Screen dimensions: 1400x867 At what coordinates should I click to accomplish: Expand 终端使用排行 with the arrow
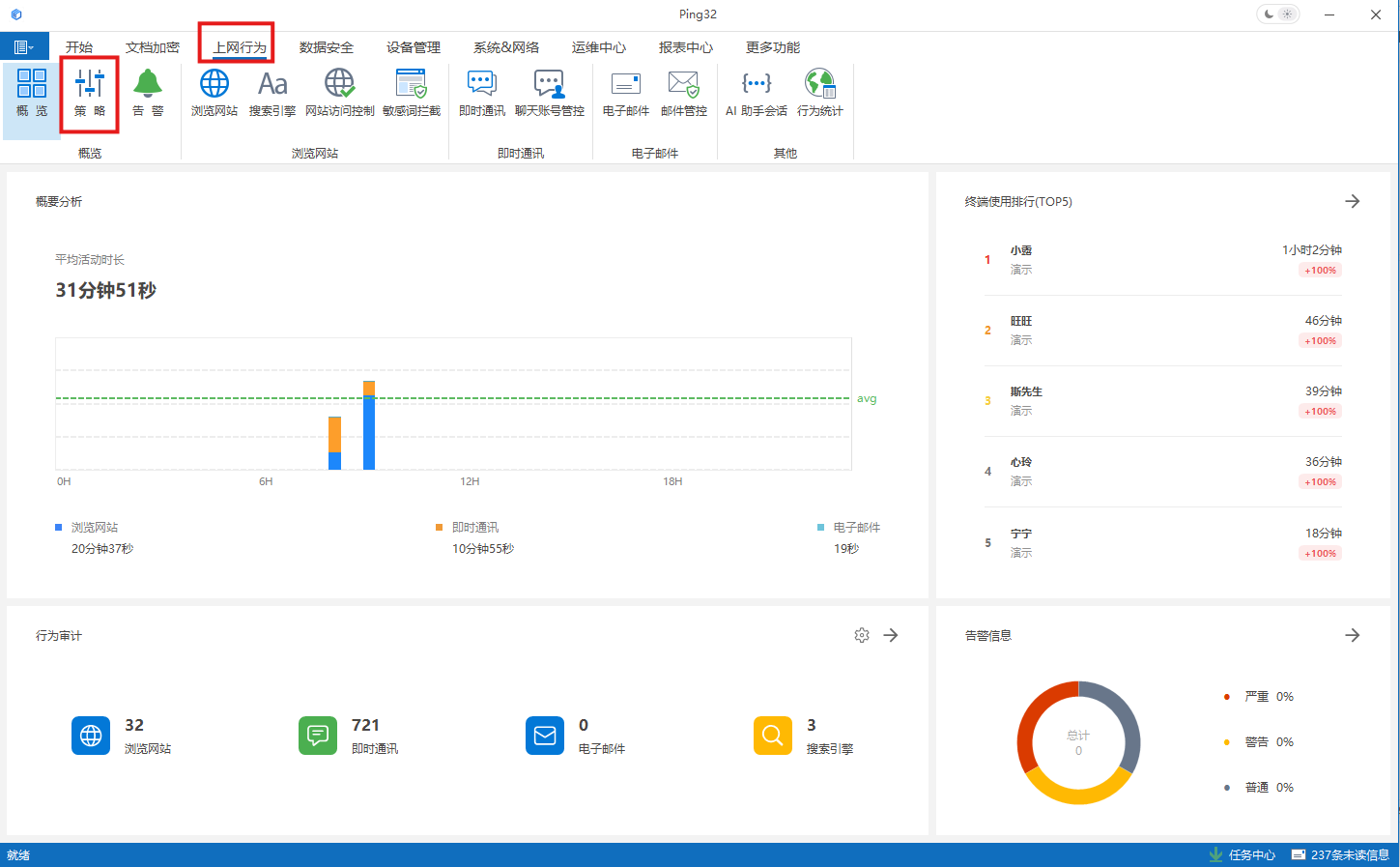click(1353, 201)
